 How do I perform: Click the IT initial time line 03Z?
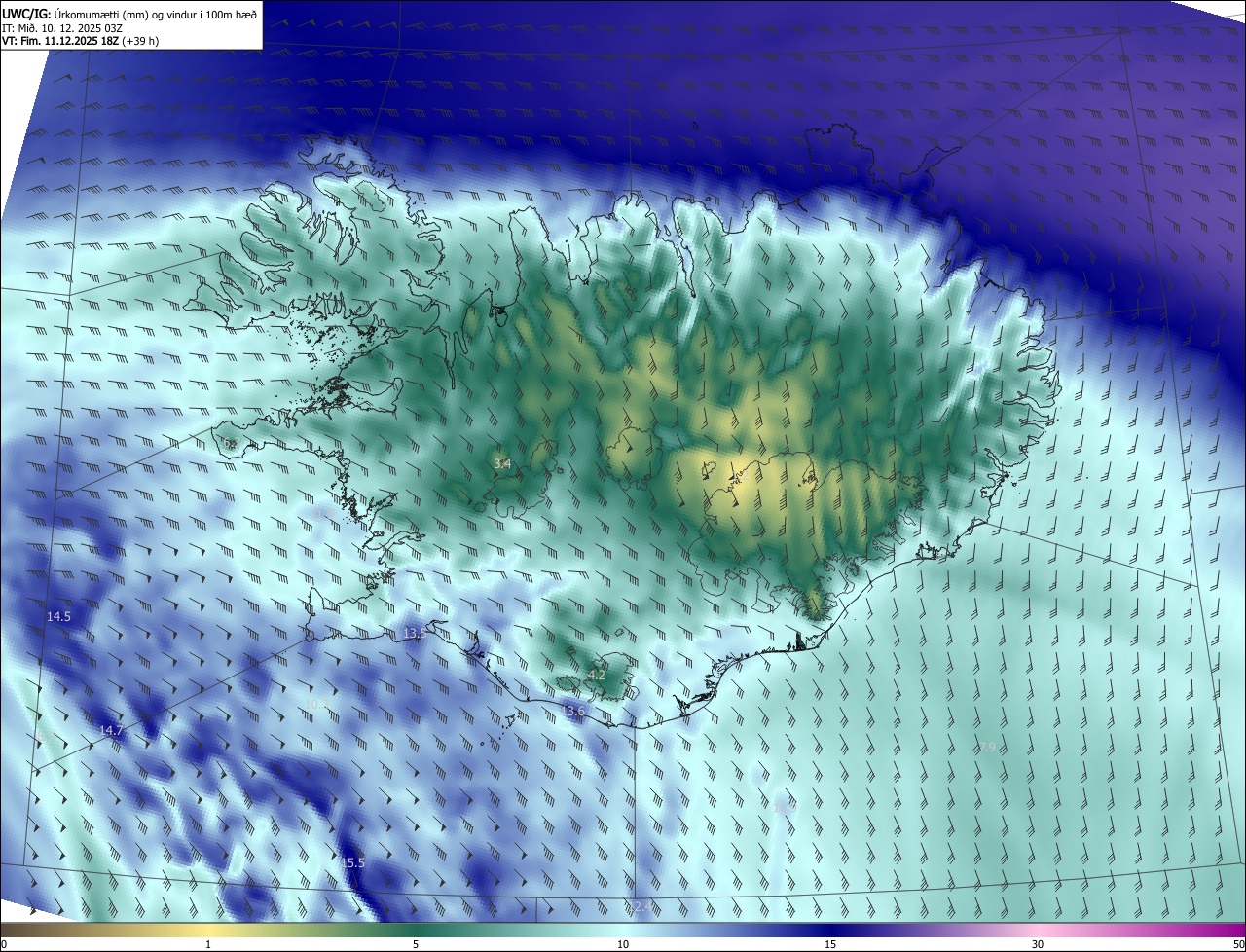tap(62, 26)
